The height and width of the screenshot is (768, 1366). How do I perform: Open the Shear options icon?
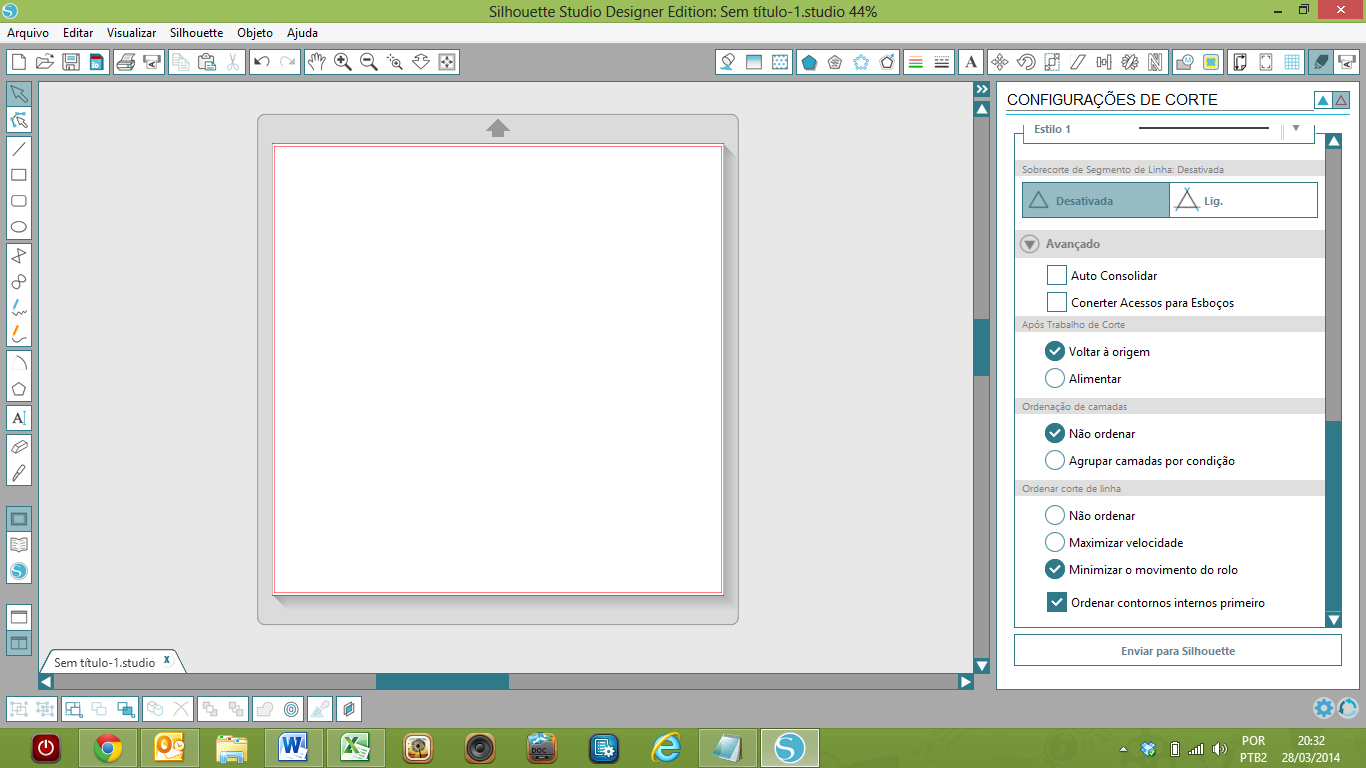1077,62
